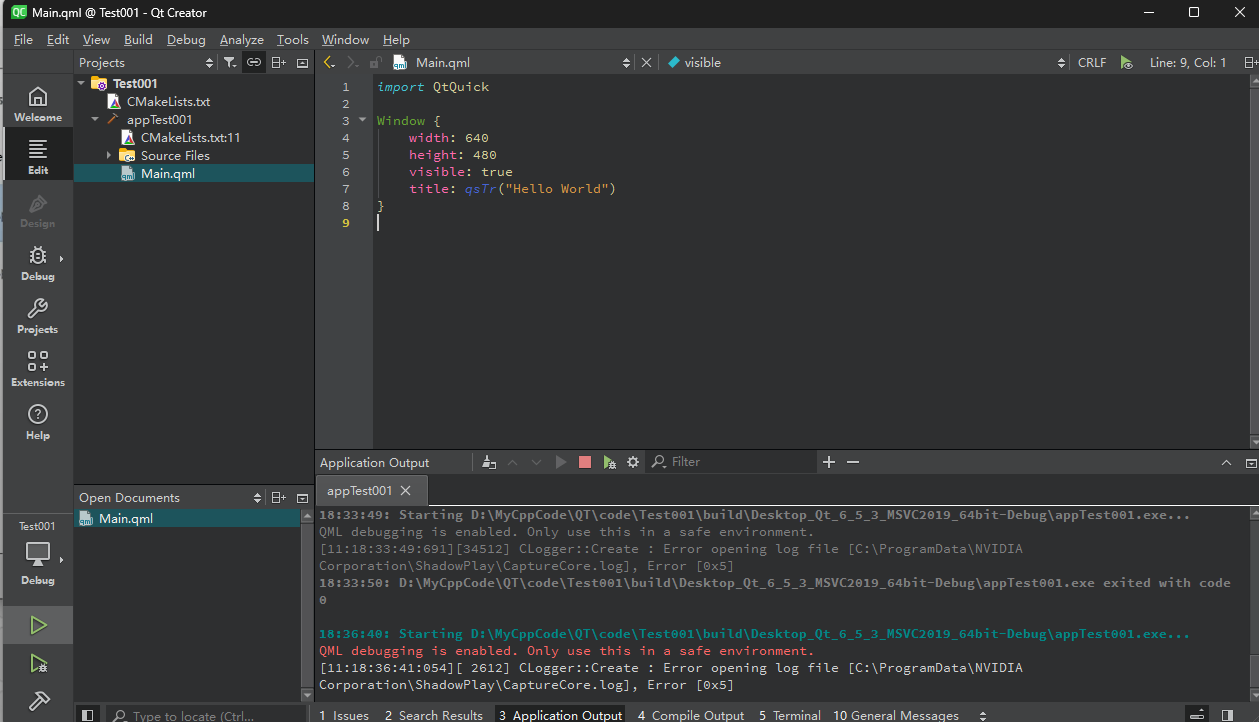Collapse the Test001 project tree node
The image size is (1259, 722).
coord(82,84)
